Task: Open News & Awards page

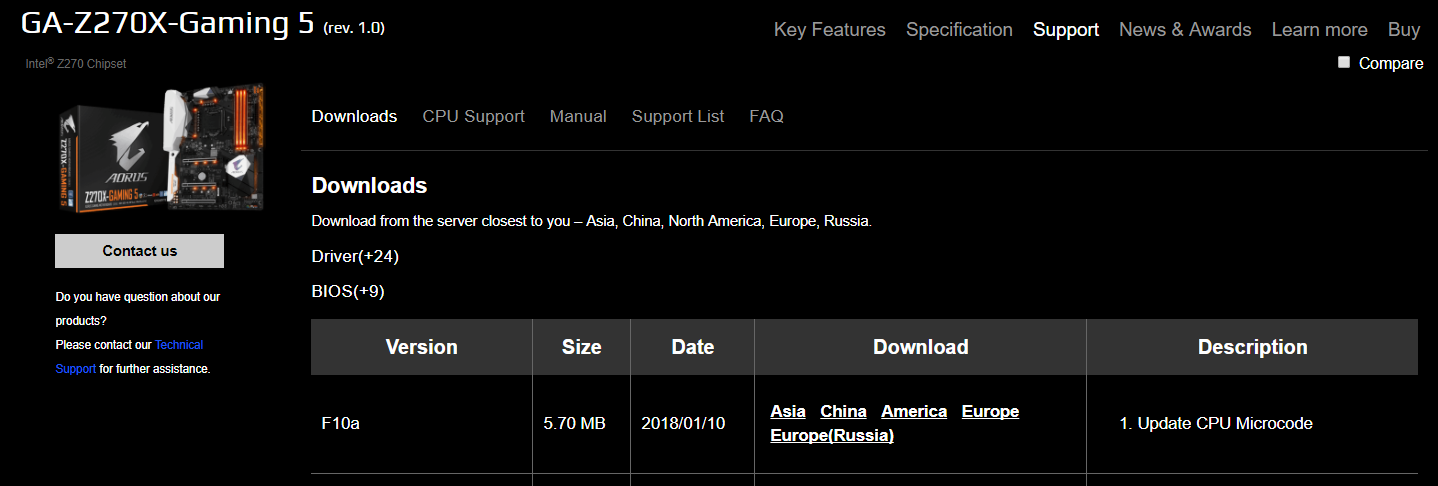Action: 1185,30
